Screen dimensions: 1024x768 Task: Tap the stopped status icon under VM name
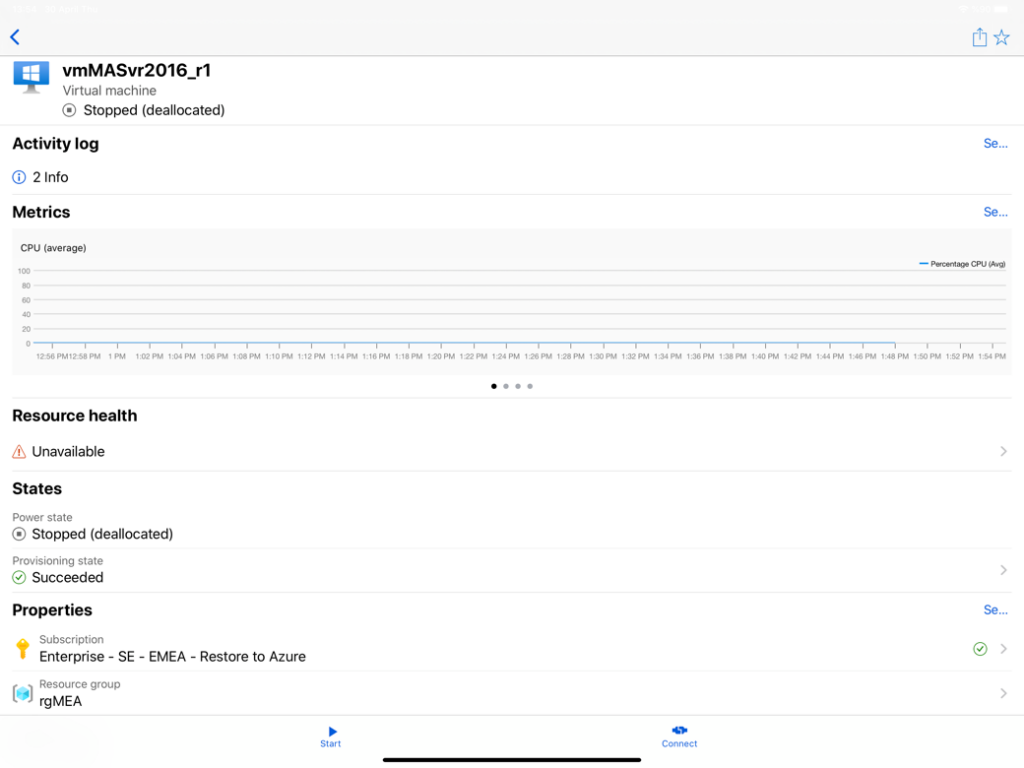tap(69, 110)
